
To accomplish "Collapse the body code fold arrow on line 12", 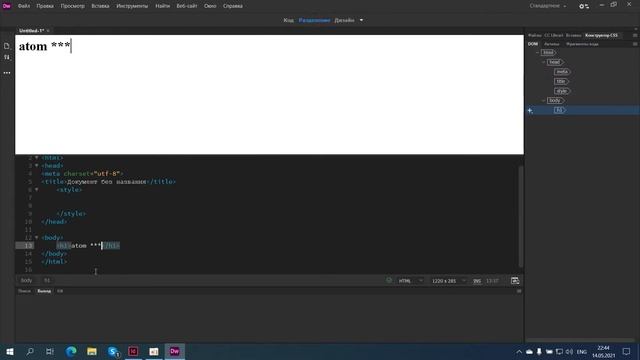I will click(36, 237).
